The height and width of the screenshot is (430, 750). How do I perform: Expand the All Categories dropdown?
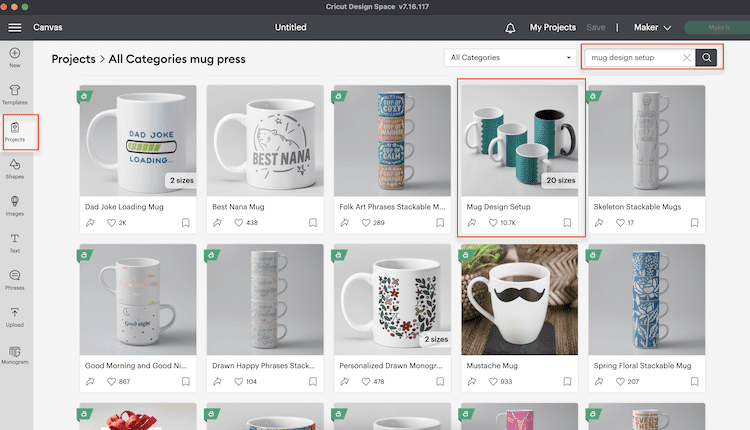pyautogui.click(x=510, y=57)
